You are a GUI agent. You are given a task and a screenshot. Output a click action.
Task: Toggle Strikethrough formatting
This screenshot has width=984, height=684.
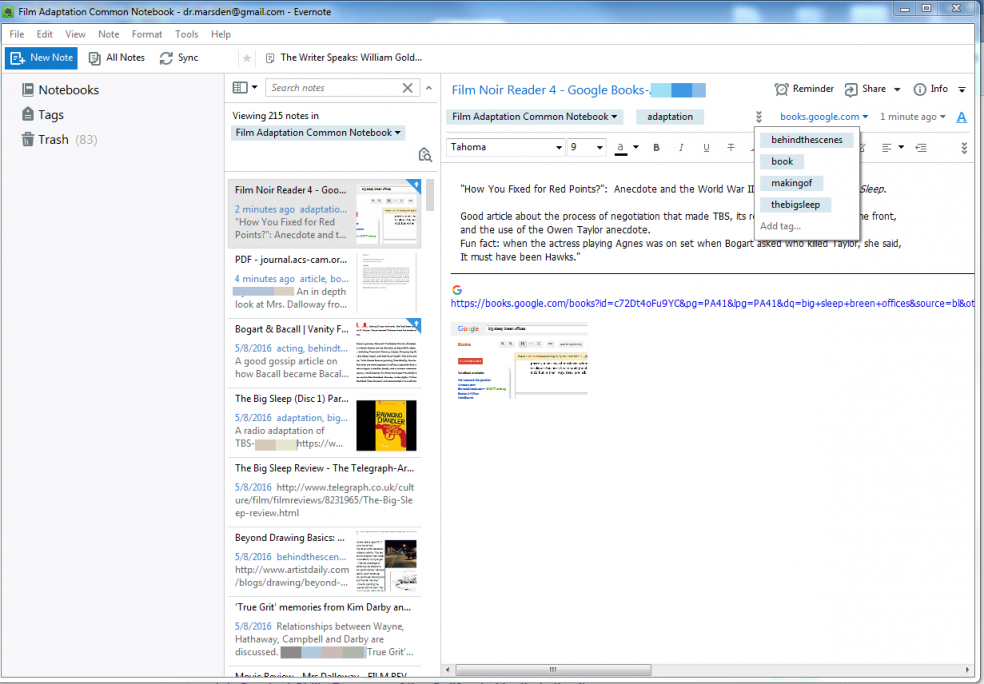tap(730, 147)
